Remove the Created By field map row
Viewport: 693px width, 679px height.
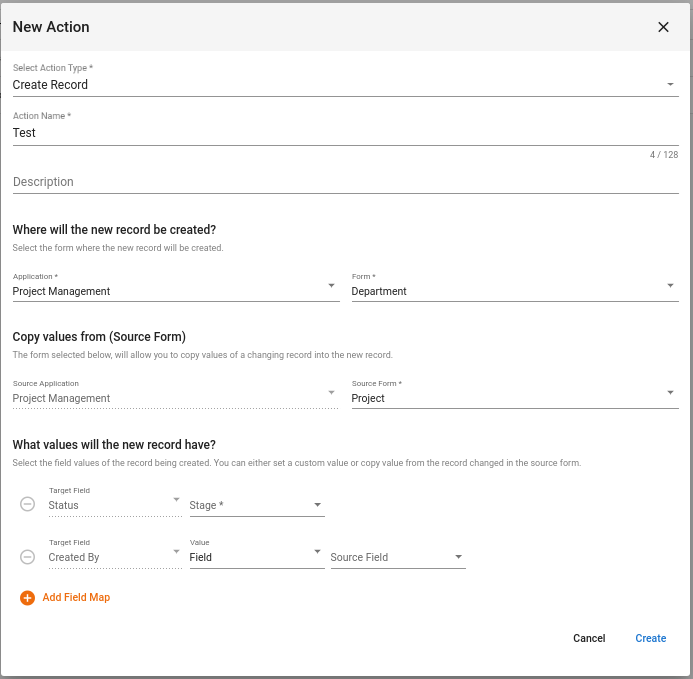(27, 557)
